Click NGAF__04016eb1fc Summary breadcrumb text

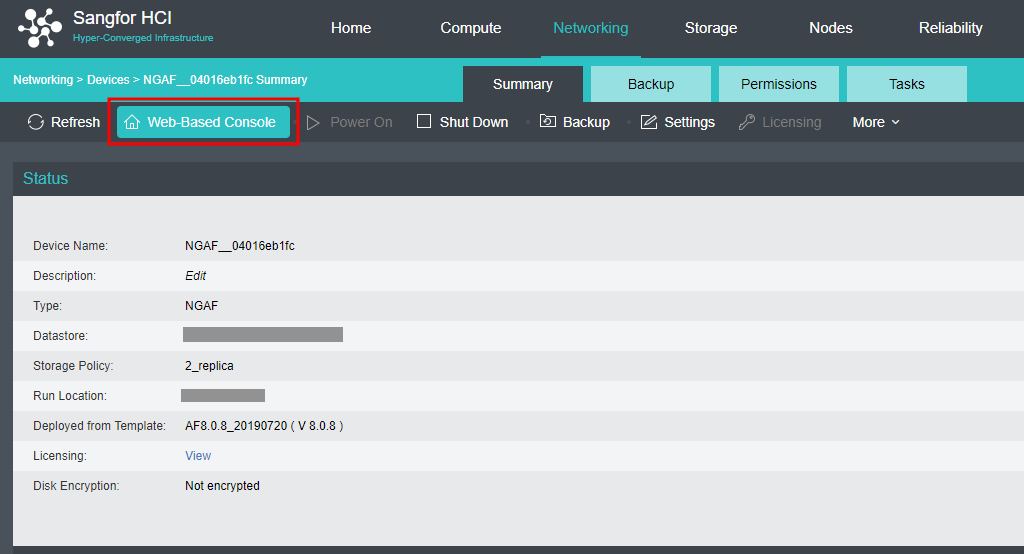(225, 80)
